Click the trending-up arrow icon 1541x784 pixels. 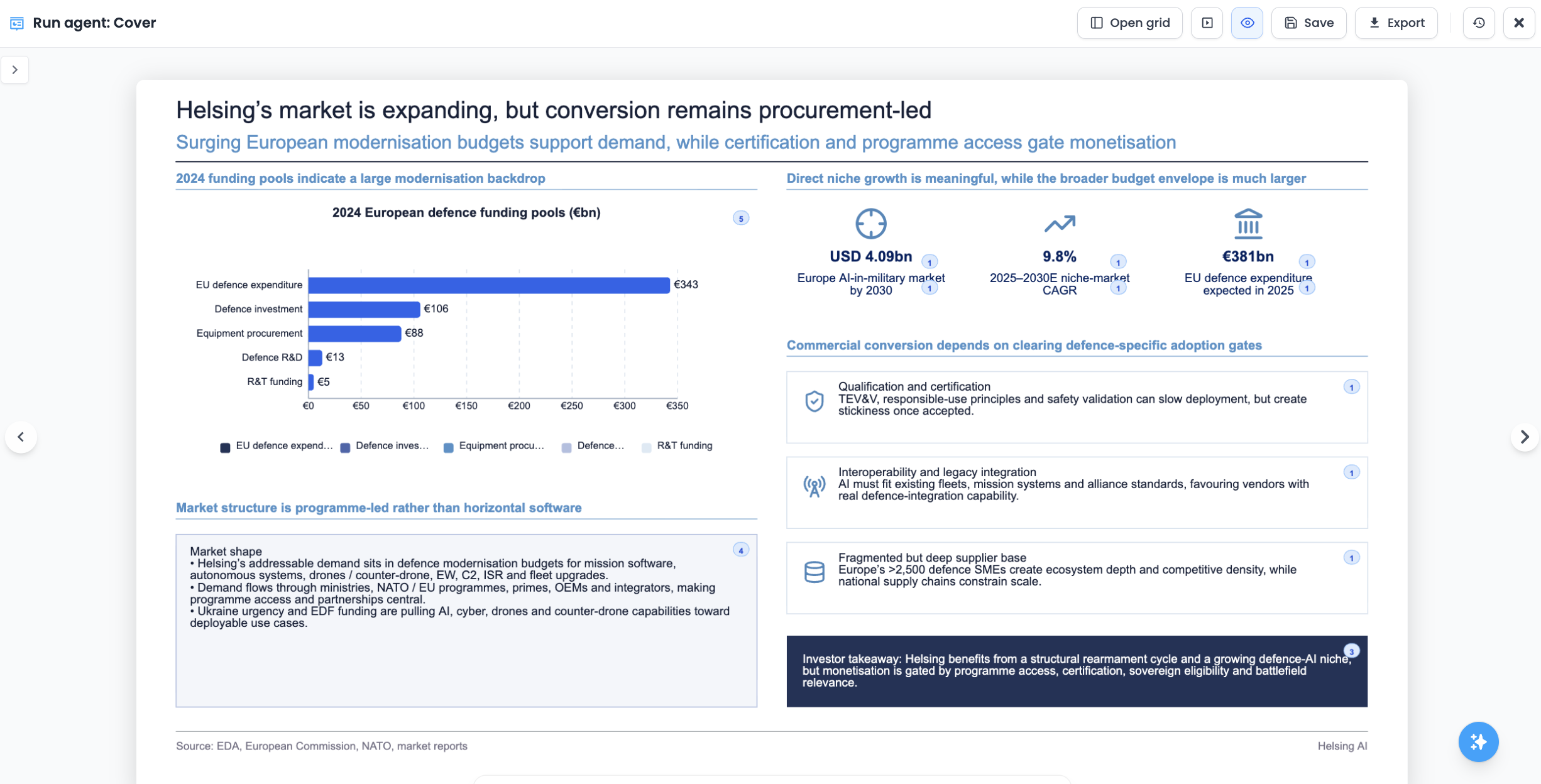pos(1060,224)
